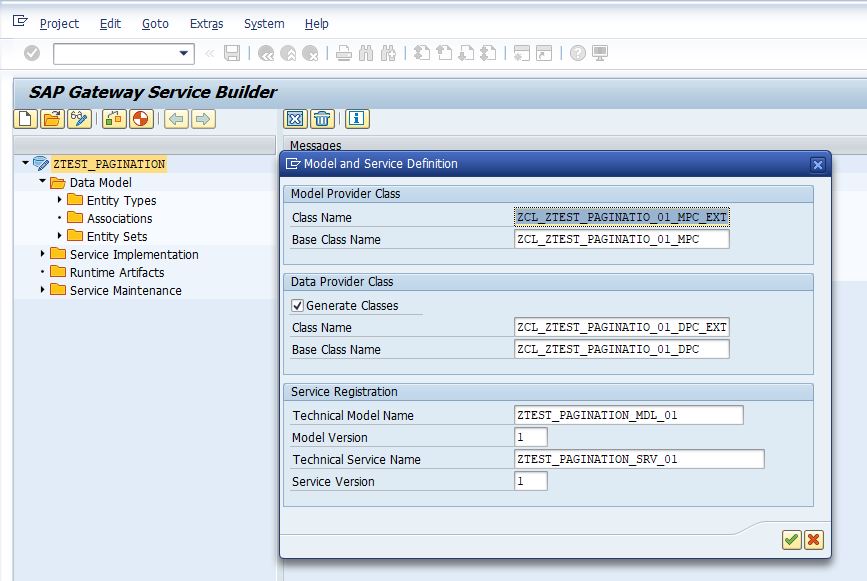Click the Next Page icon
This screenshot has width=867, height=581.
[466, 53]
